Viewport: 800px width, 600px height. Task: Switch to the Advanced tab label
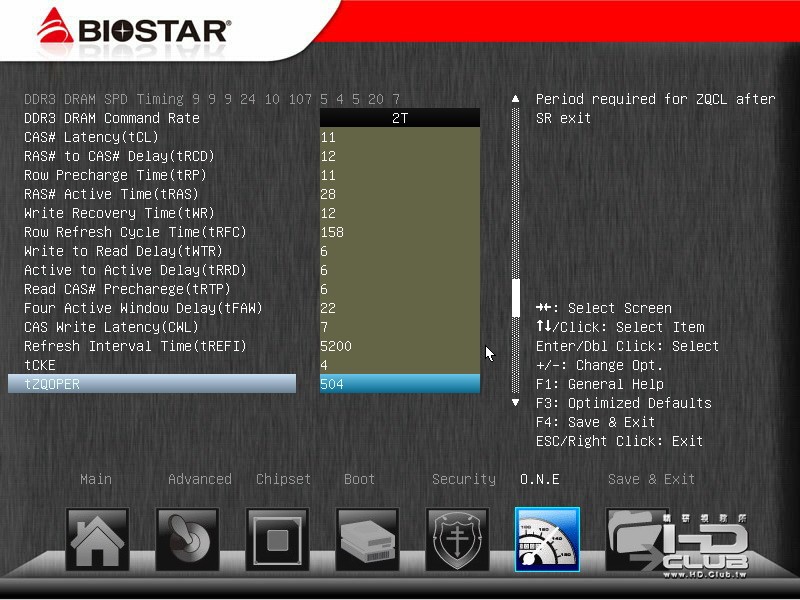199,479
